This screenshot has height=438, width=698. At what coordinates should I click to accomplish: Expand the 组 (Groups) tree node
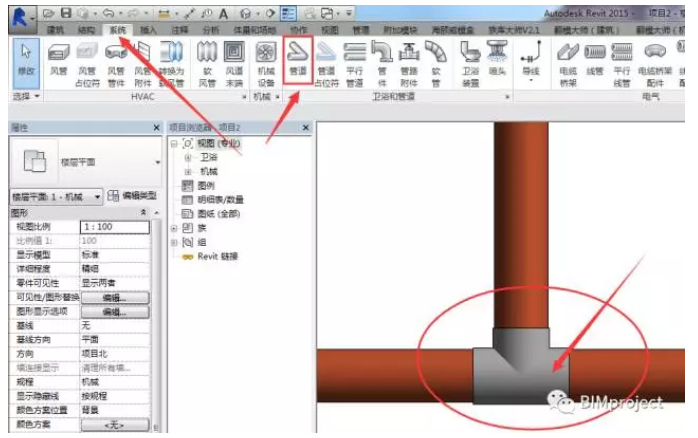[174, 243]
